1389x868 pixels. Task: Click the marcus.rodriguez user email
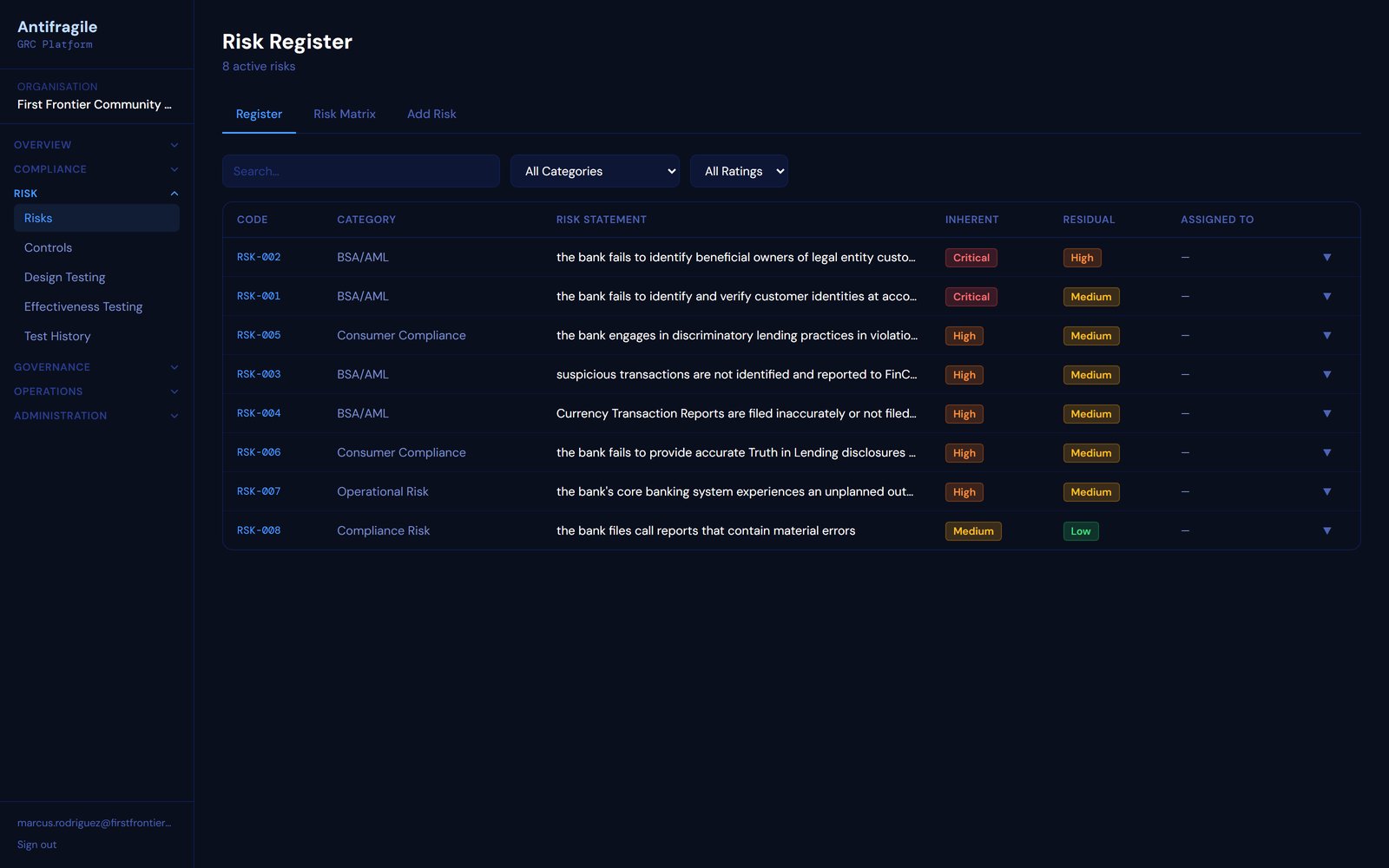tap(95, 823)
